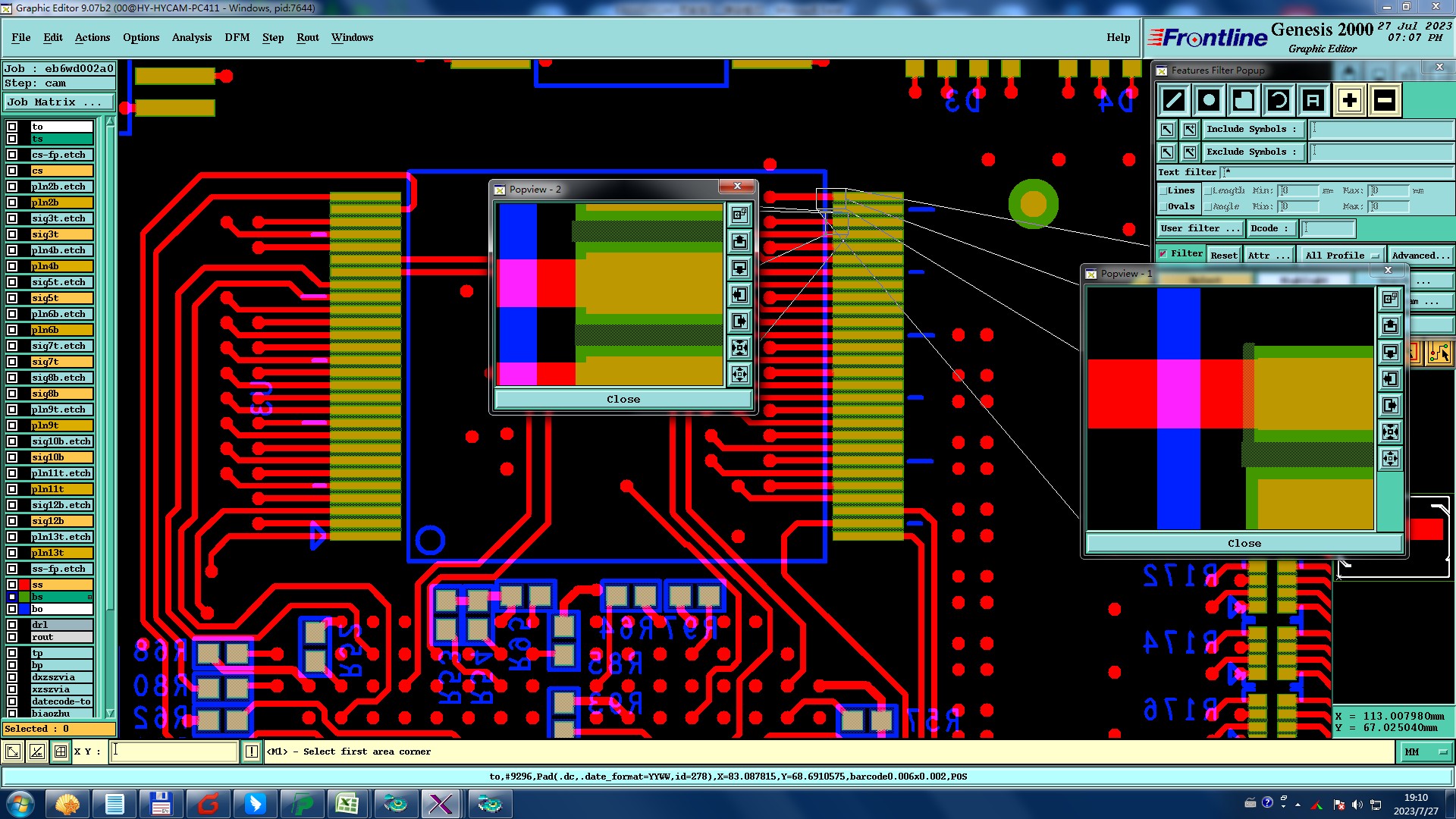Pan left in Popview-1
Screen dimensions: 1456x819
[x=1390, y=379]
